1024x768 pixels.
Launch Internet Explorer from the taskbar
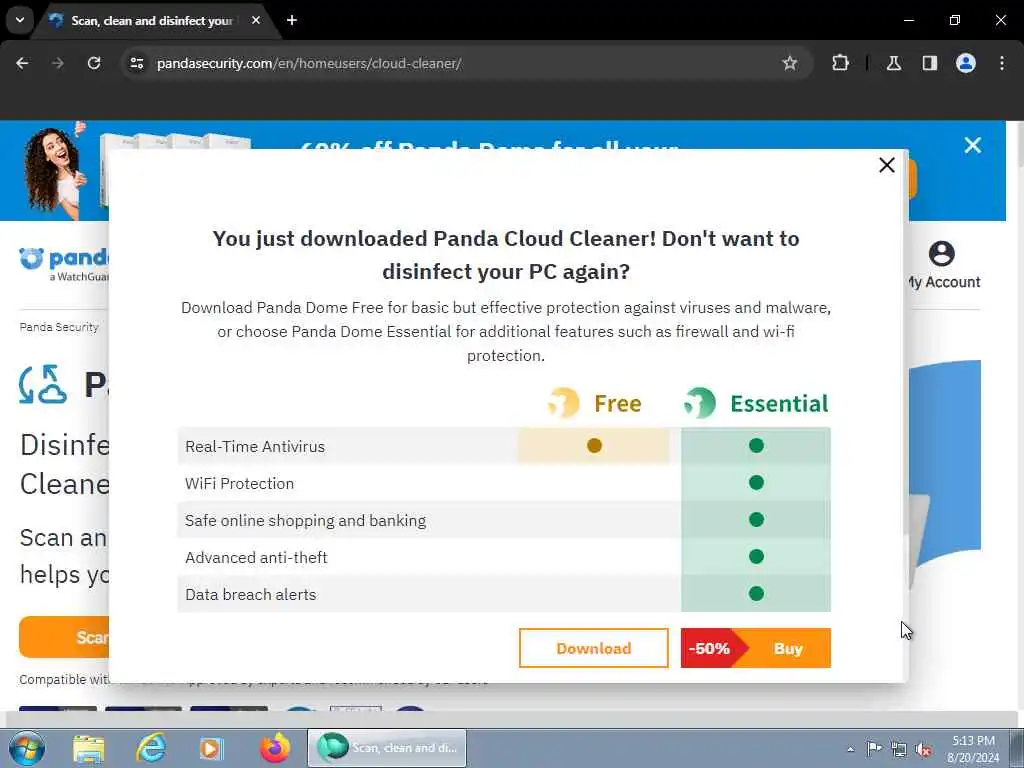point(151,748)
